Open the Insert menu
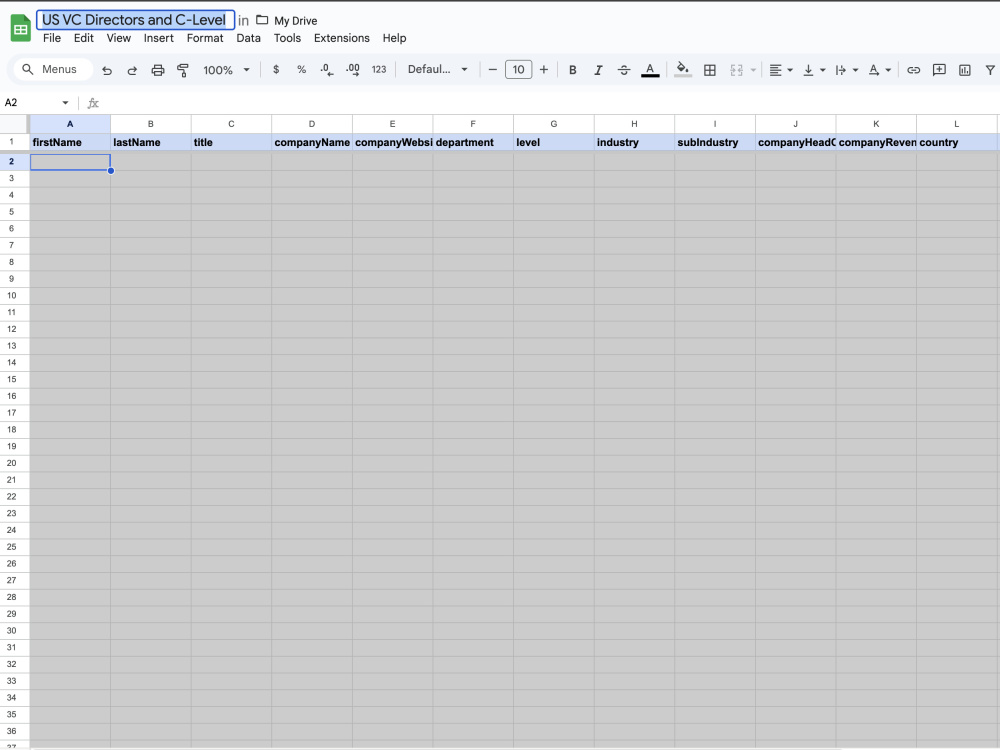 [x=159, y=38]
